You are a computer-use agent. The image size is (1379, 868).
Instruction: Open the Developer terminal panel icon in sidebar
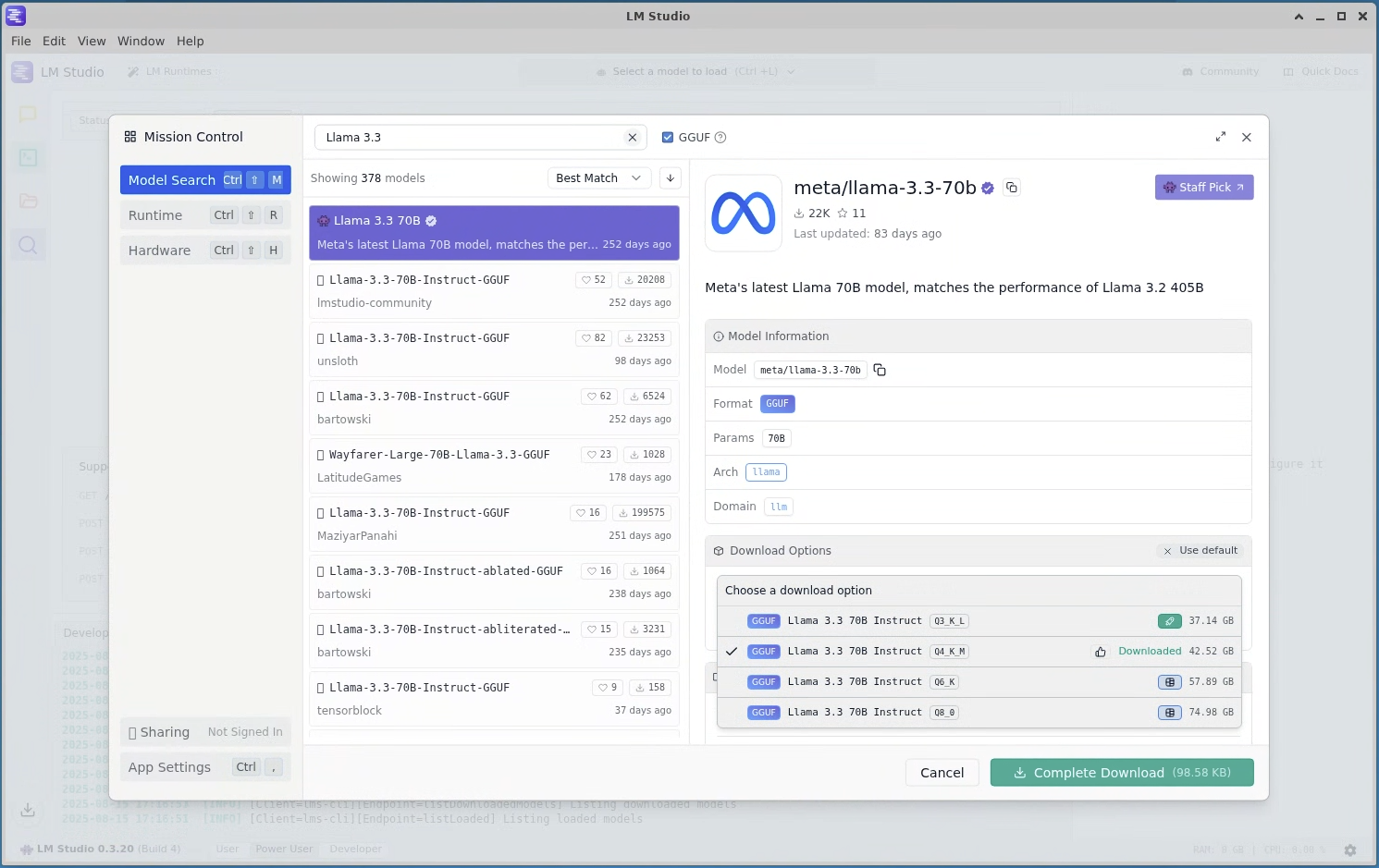[x=28, y=157]
